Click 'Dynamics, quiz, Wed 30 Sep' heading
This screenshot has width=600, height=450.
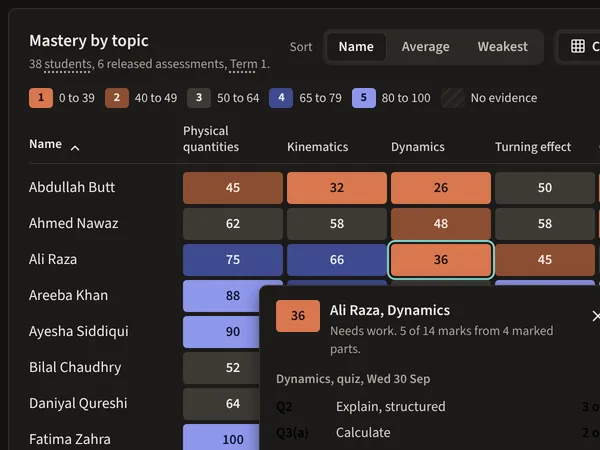[353, 379]
